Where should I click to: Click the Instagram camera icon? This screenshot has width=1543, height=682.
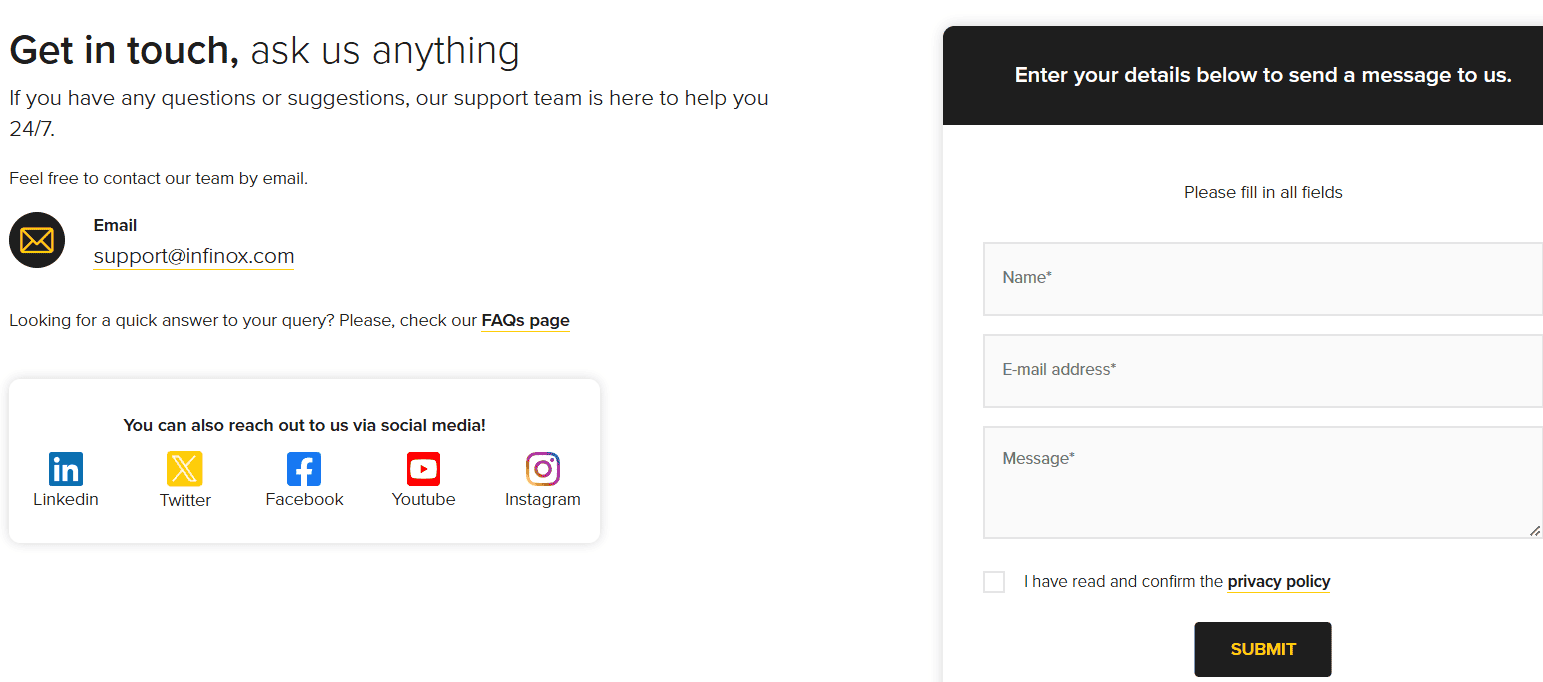[x=542, y=468]
